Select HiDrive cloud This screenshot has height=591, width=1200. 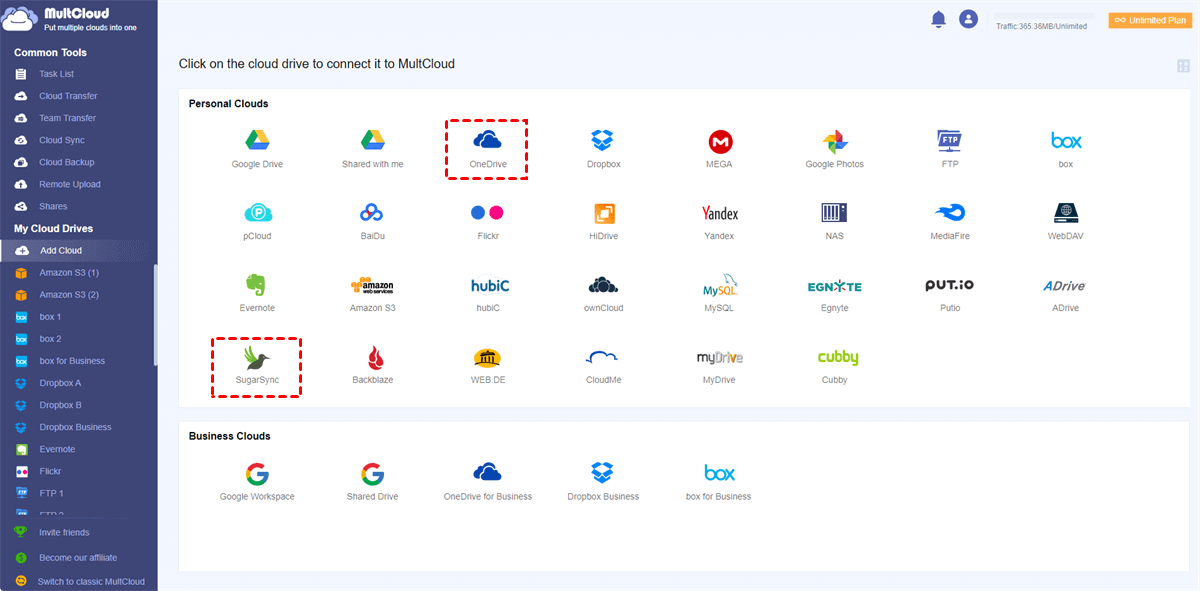[x=603, y=221]
